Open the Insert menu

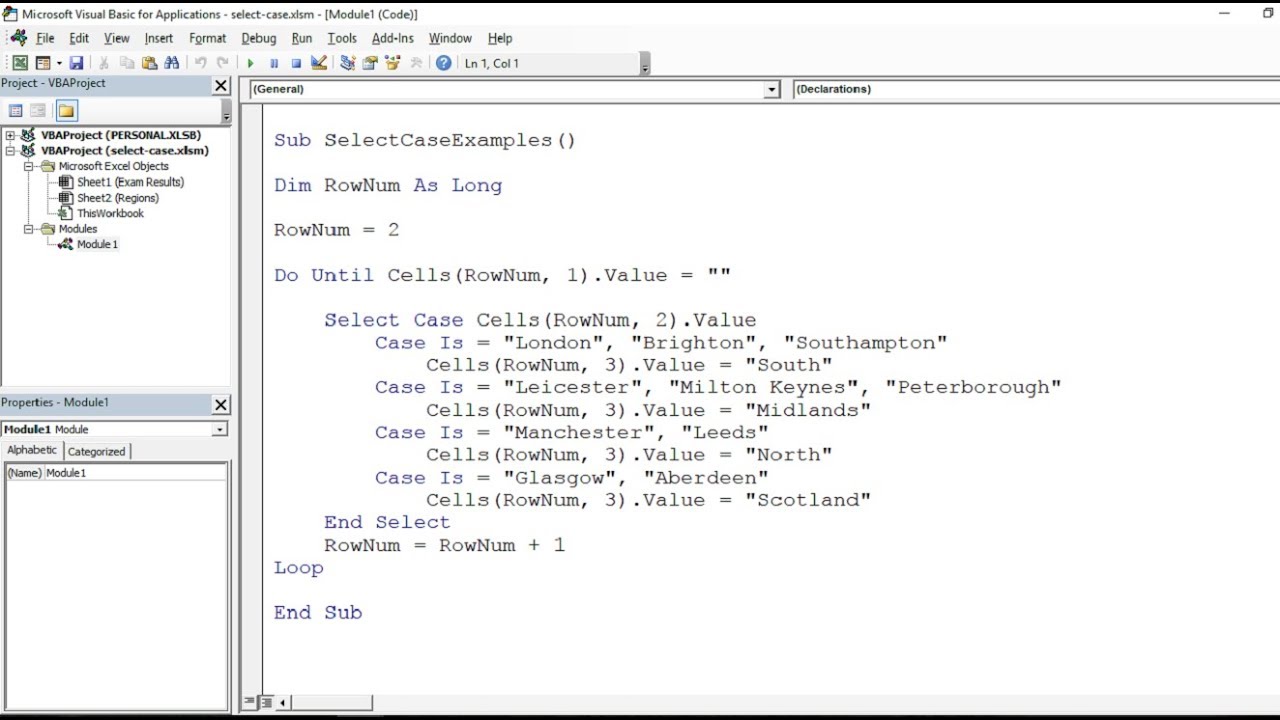[x=159, y=38]
